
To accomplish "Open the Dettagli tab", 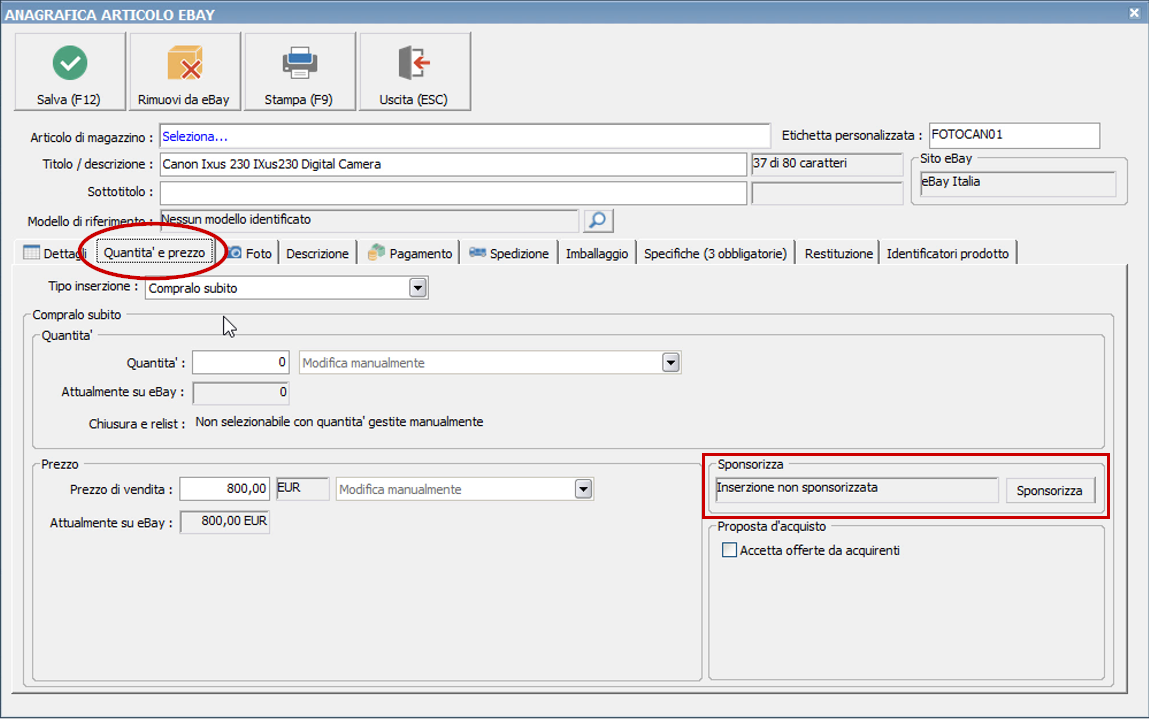I will pyautogui.click(x=55, y=253).
